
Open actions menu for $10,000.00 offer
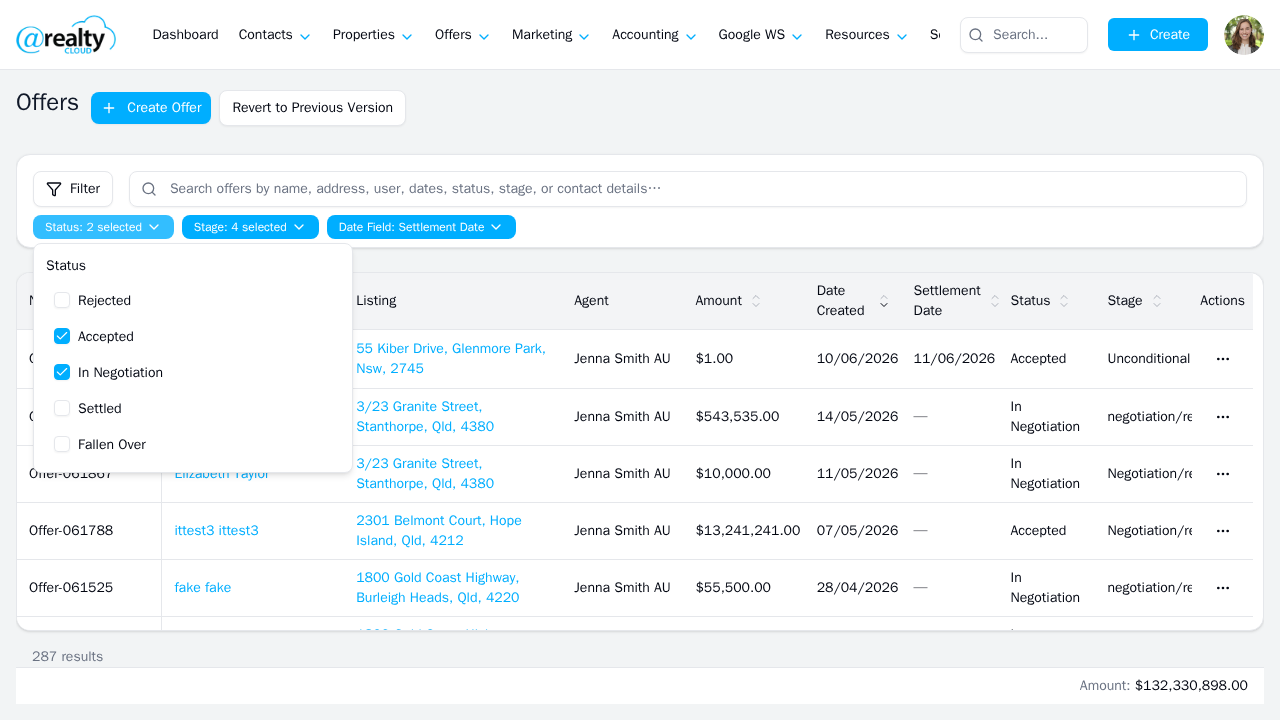point(1222,474)
